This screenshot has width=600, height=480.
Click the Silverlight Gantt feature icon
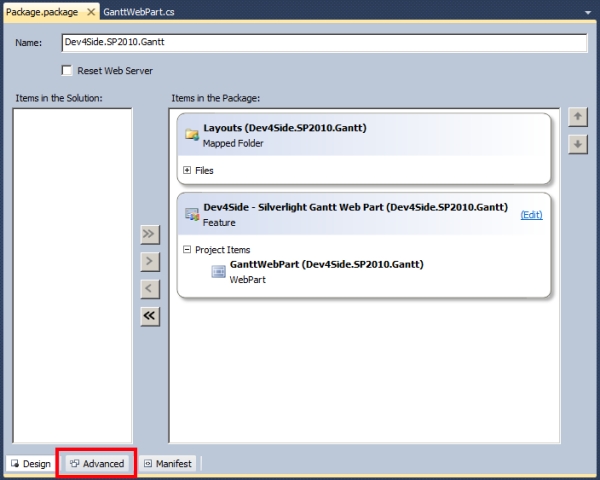pyautogui.click(x=192, y=214)
